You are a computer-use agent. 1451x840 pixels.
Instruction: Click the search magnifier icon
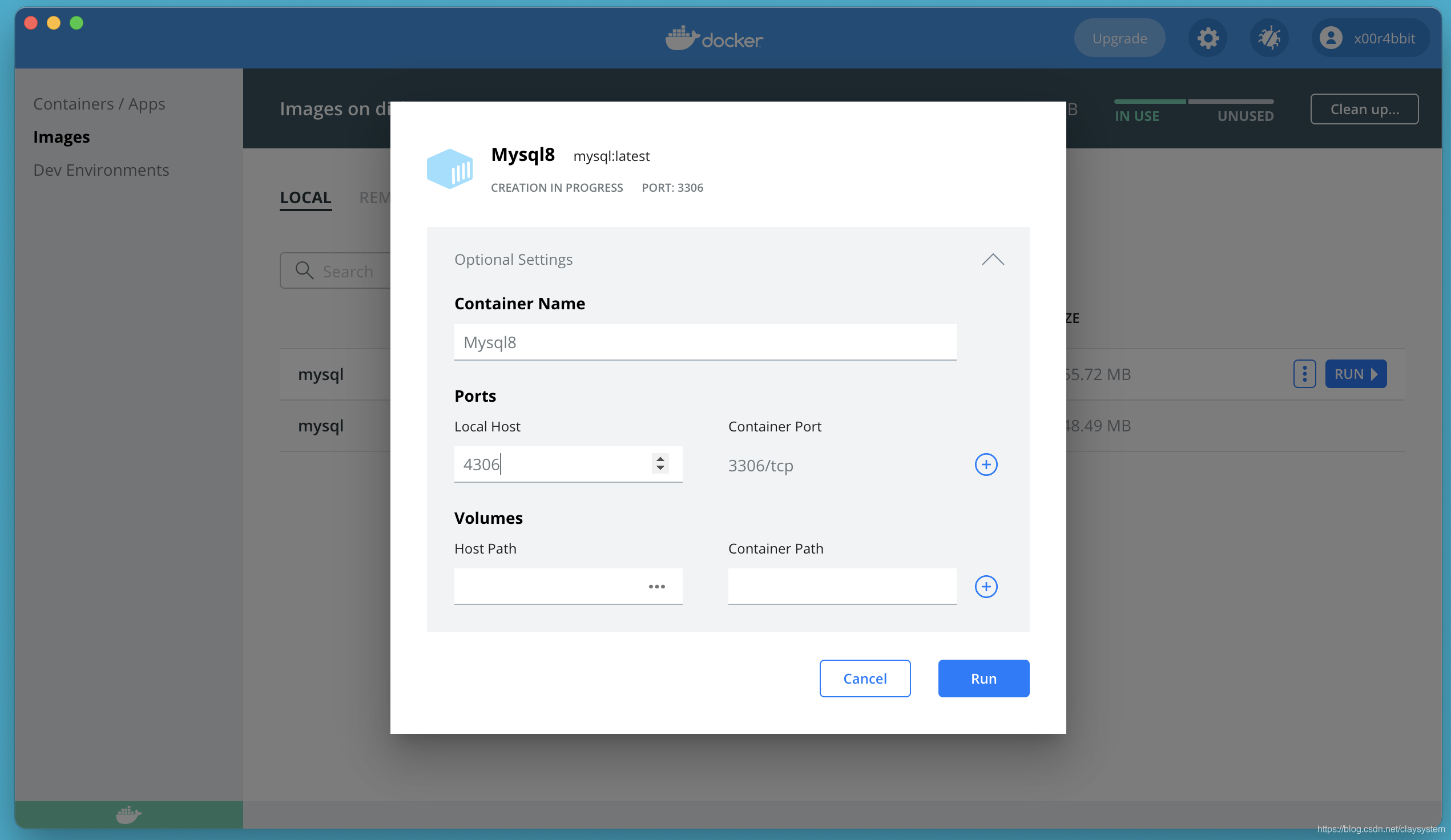tap(304, 270)
